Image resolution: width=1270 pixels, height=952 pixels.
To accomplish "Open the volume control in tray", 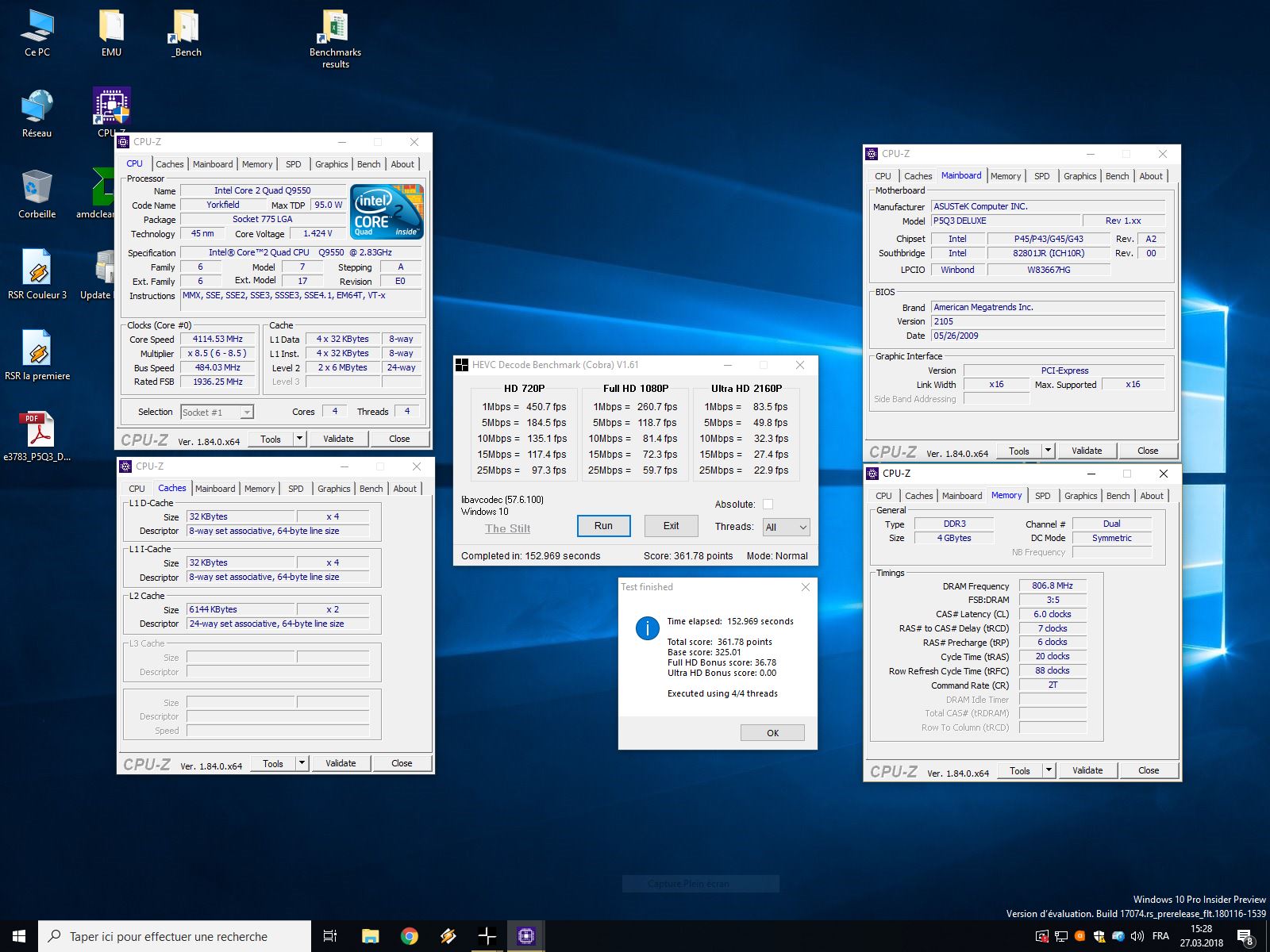I will 1137,936.
